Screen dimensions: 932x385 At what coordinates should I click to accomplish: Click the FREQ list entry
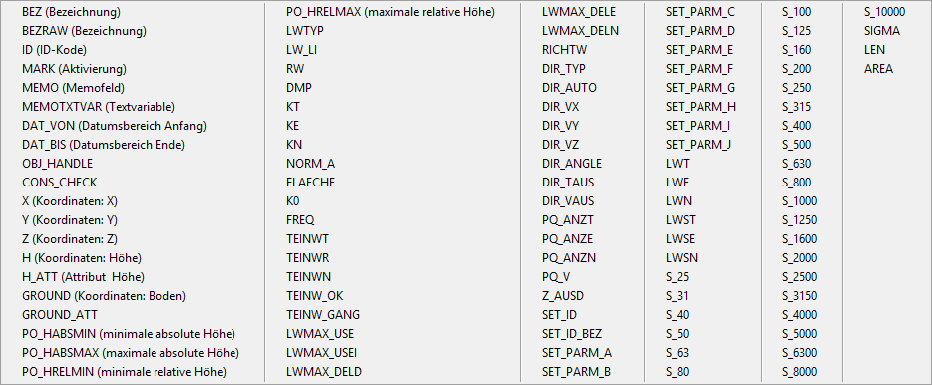[300, 220]
